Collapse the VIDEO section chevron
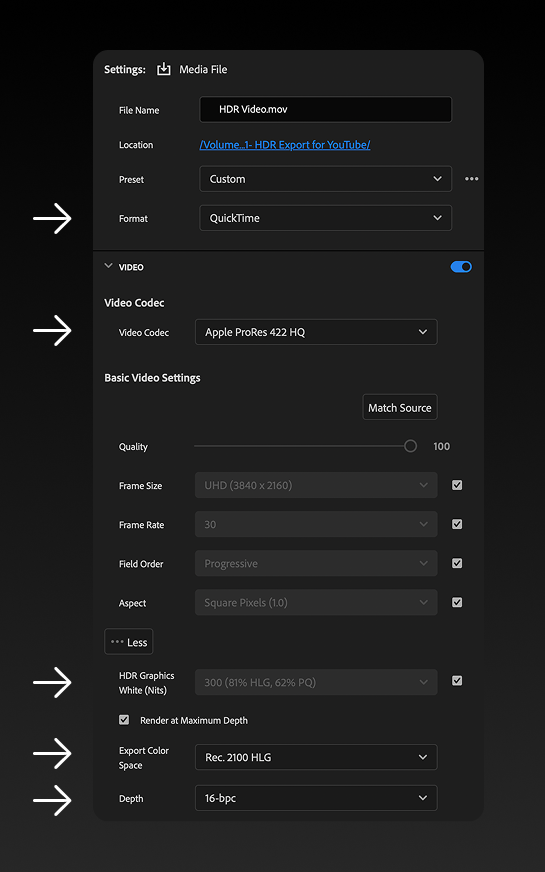The image size is (545, 872). point(108,266)
